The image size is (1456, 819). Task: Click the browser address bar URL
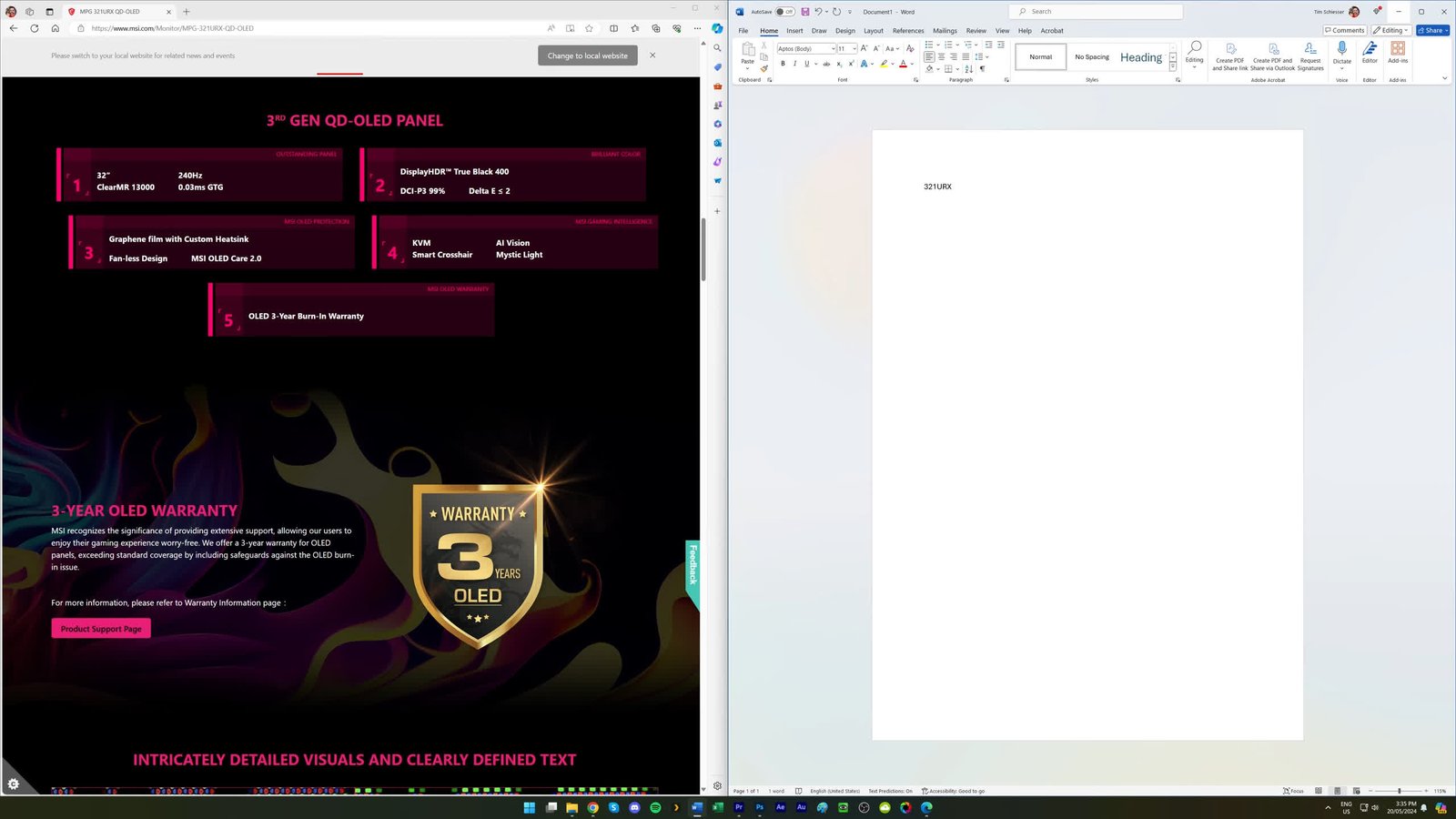pos(173,28)
